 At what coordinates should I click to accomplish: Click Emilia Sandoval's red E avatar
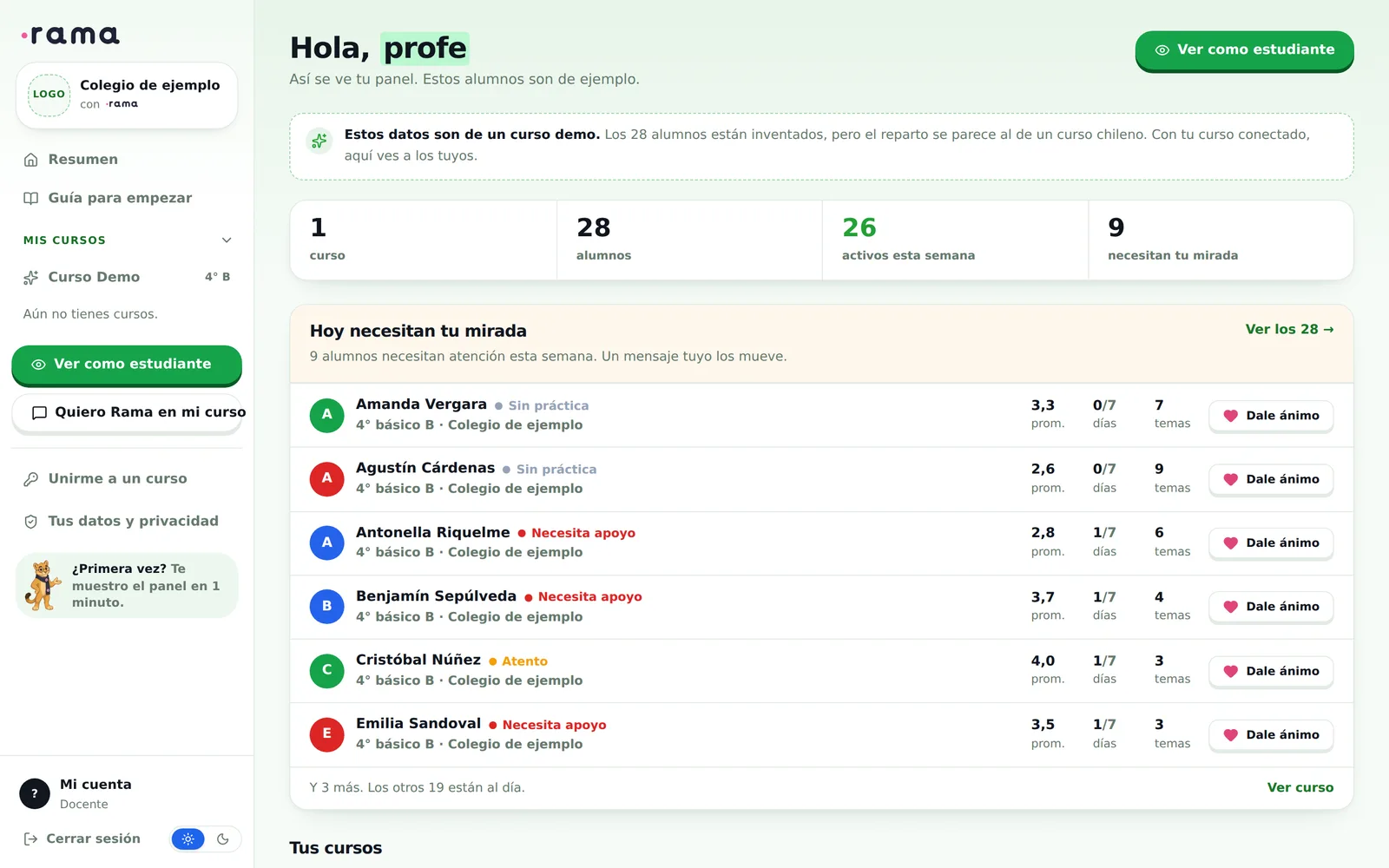point(327,733)
